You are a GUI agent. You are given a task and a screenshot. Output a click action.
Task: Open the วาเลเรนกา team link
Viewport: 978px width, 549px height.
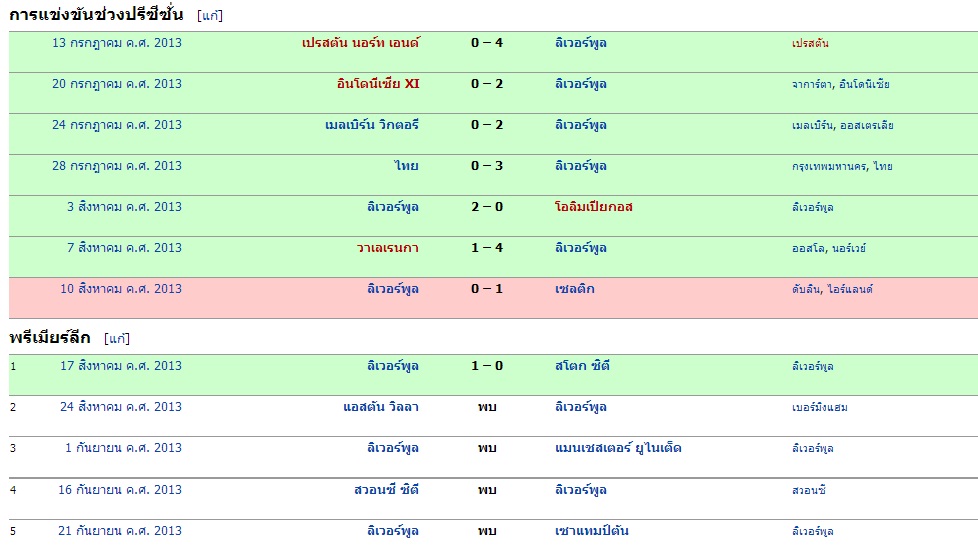(388, 248)
